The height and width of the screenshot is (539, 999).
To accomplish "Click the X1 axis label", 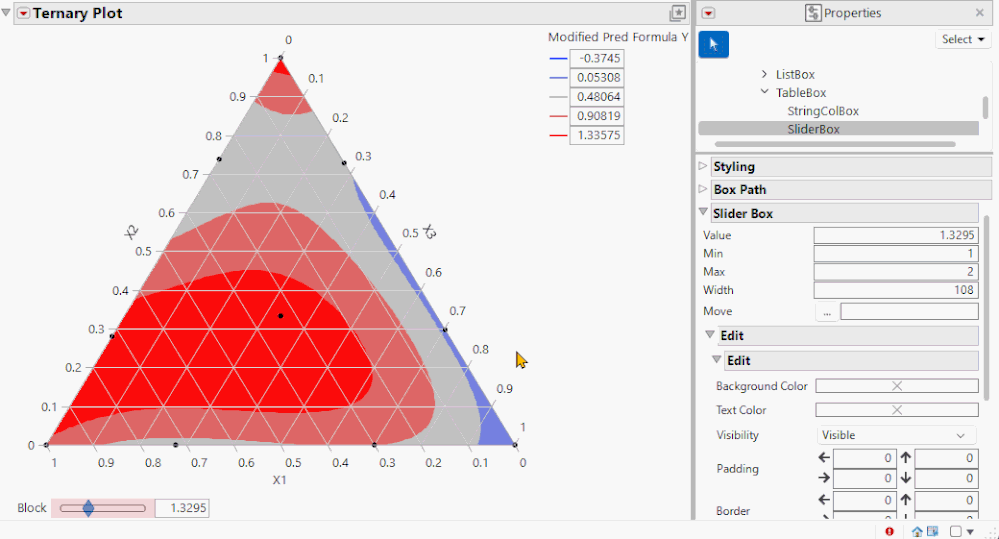I will coord(280,480).
